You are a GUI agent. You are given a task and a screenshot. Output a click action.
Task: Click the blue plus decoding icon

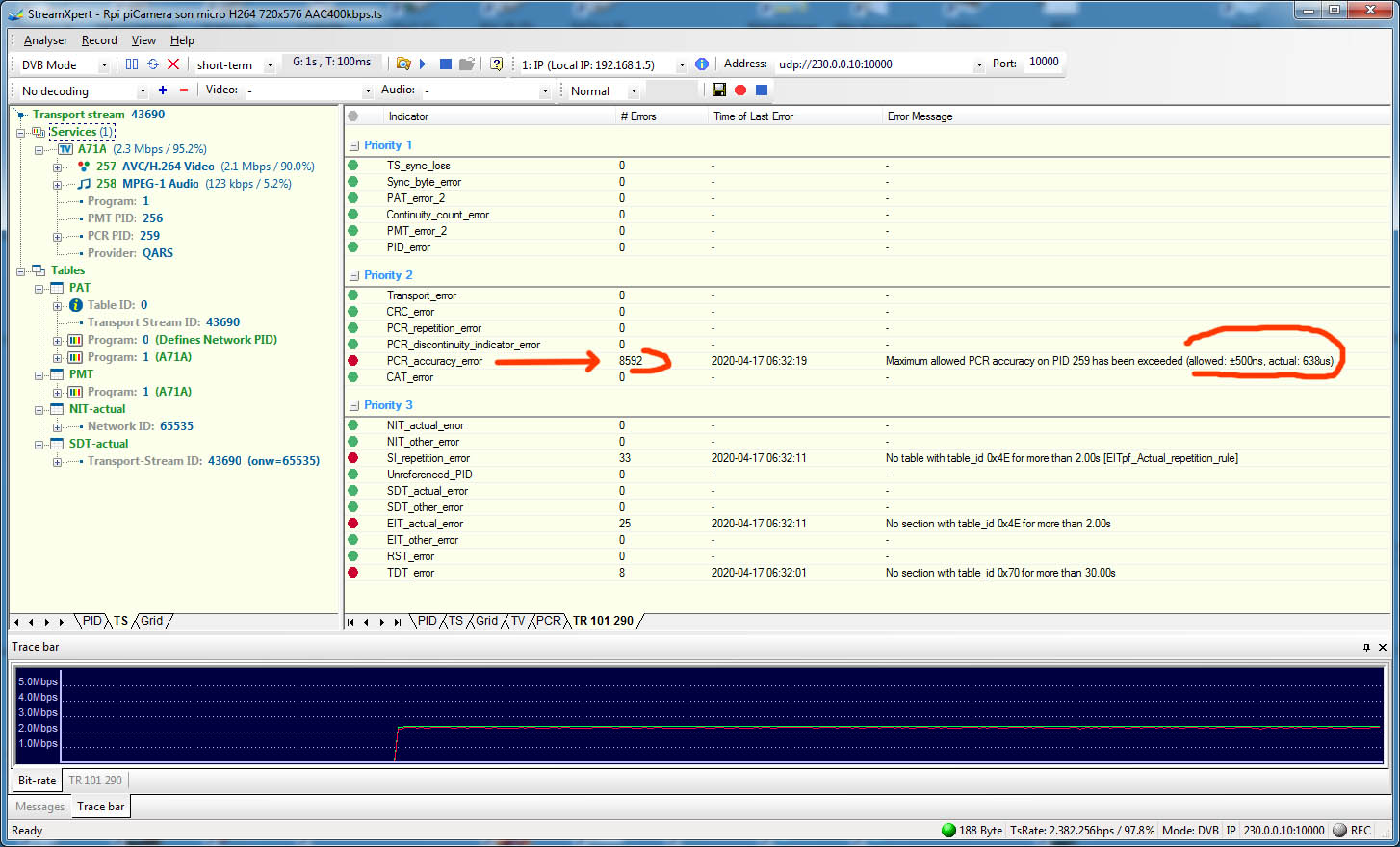tap(163, 90)
